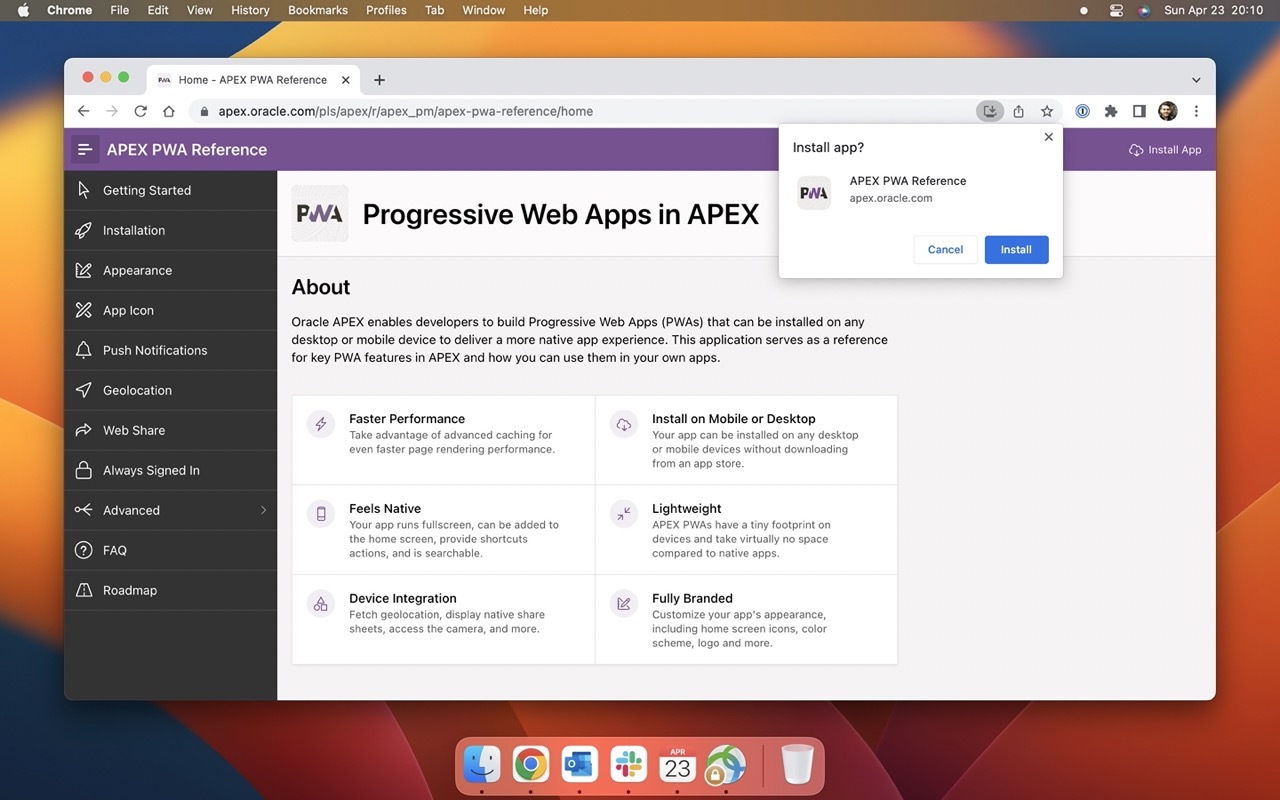
Task: Cancel the install app dialog
Action: point(945,250)
